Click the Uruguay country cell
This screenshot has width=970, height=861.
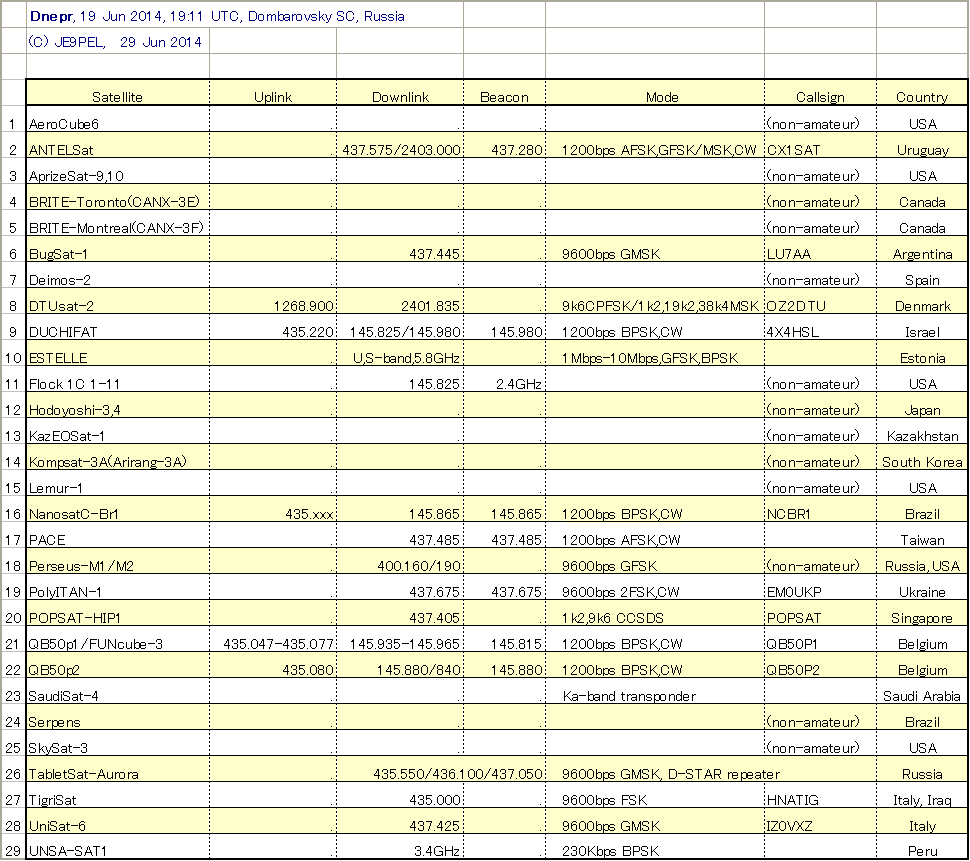pyautogui.click(x=922, y=145)
